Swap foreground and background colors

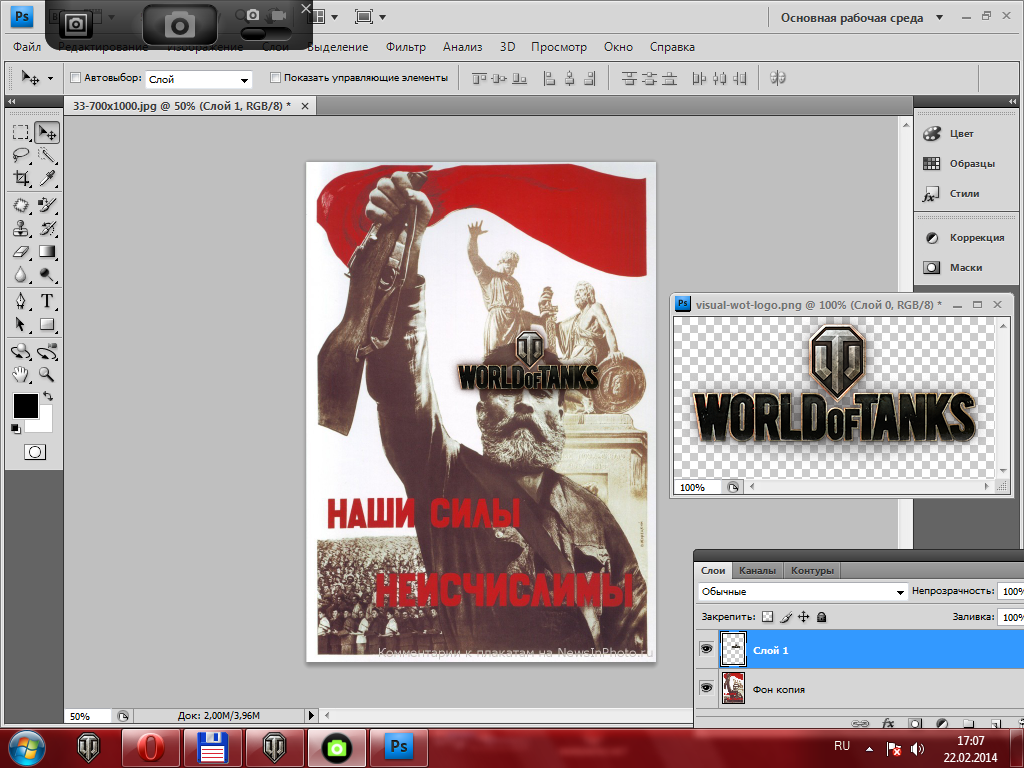point(48,396)
